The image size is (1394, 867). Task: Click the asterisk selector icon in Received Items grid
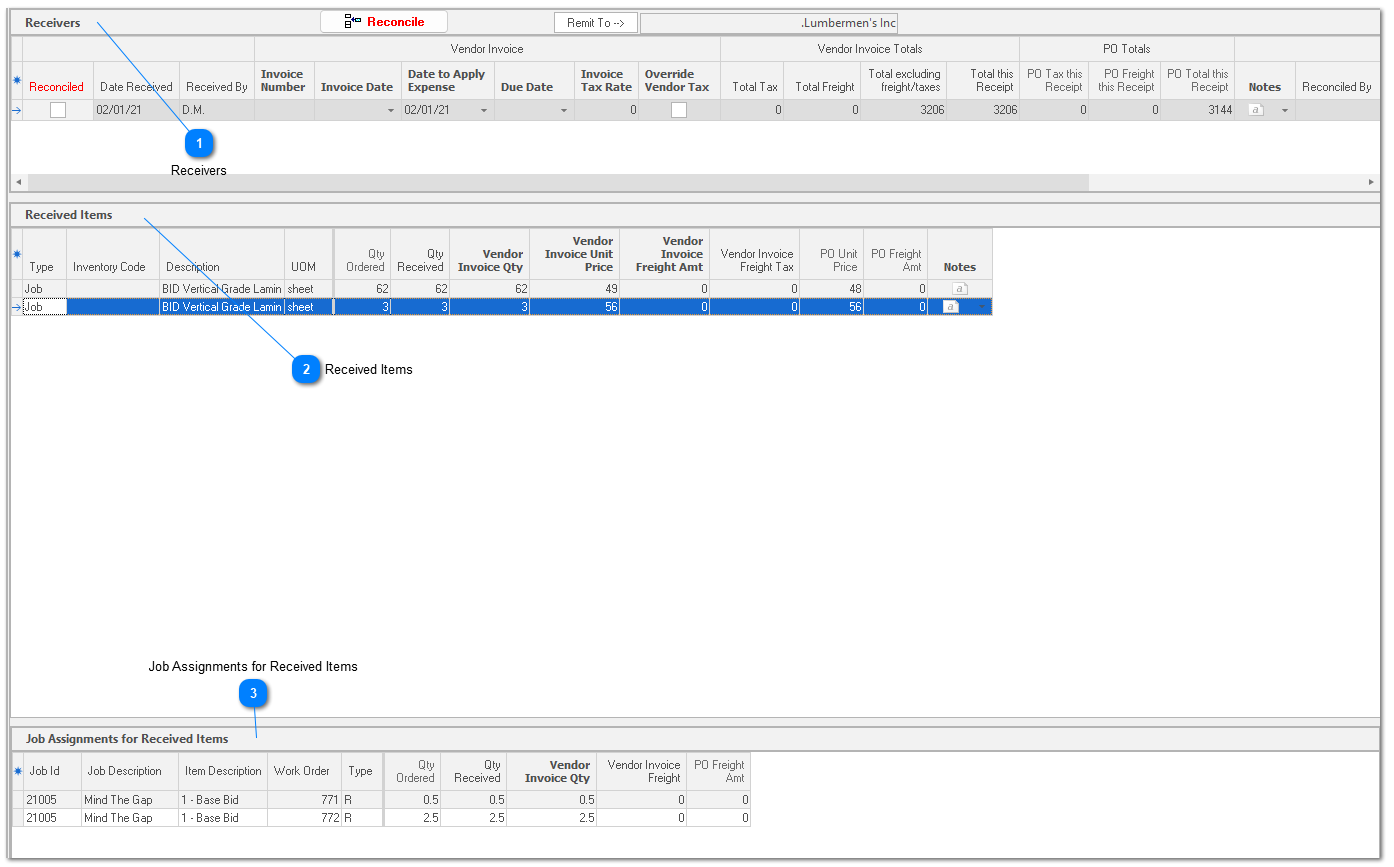[16, 254]
